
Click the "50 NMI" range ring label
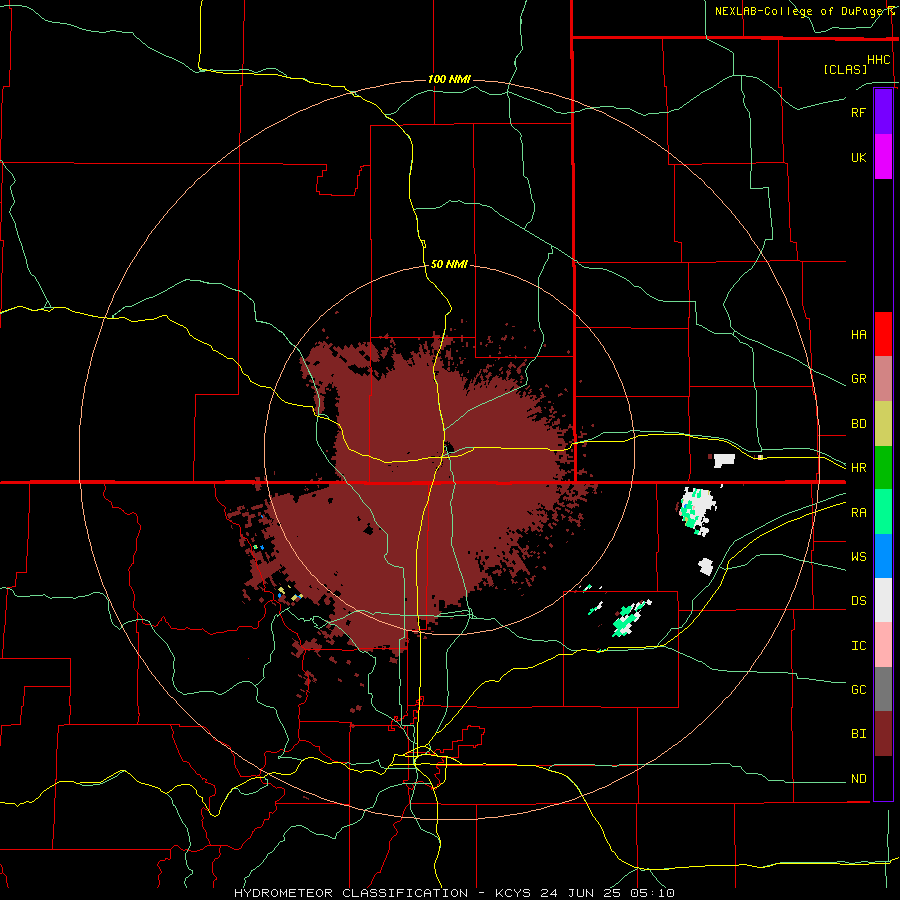(449, 265)
